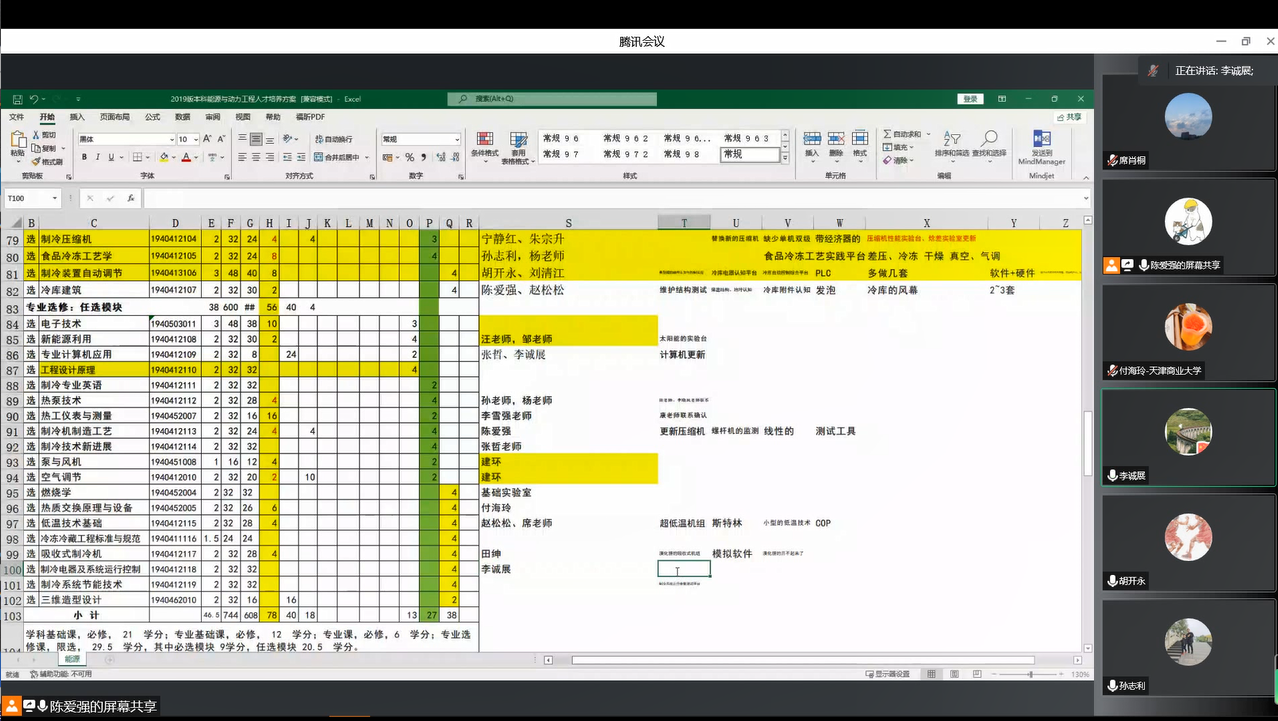The height and width of the screenshot is (721, 1278).
Task: Open the font name dropdown (黑体)
Action: click(x=170, y=139)
